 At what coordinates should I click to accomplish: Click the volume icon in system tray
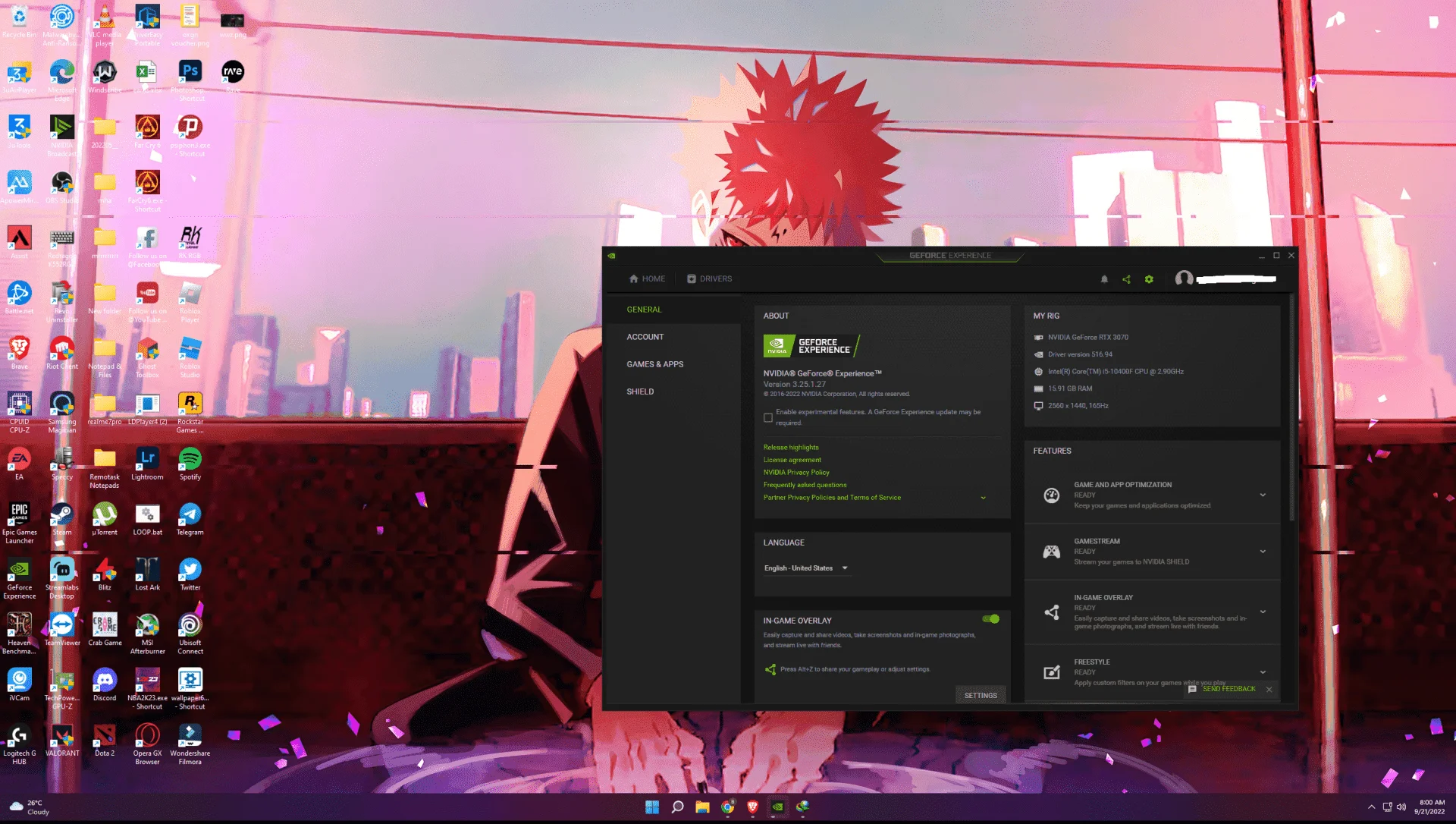click(x=1401, y=807)
